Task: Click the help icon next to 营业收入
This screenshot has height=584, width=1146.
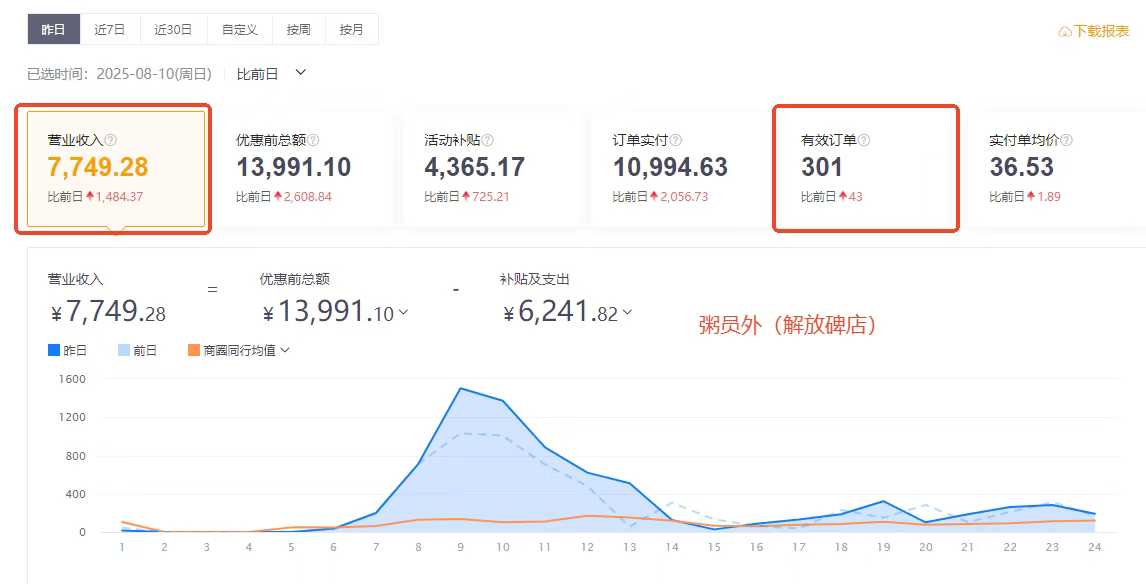Action: coord(110,140)
